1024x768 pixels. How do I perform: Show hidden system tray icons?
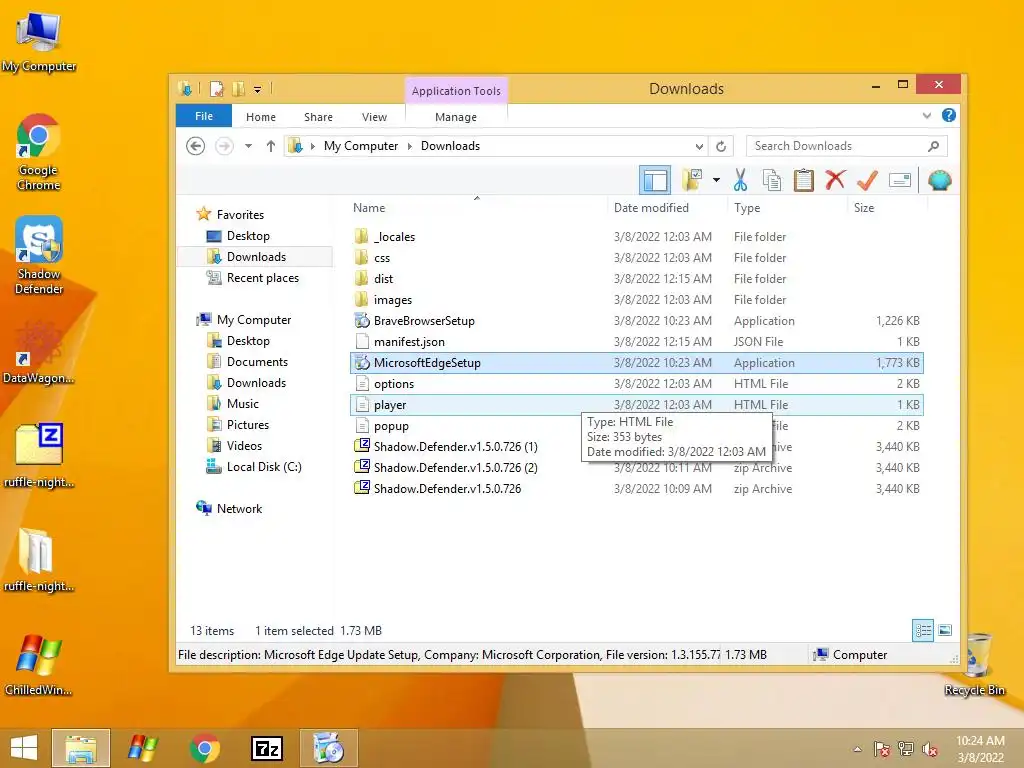(857, 749)
